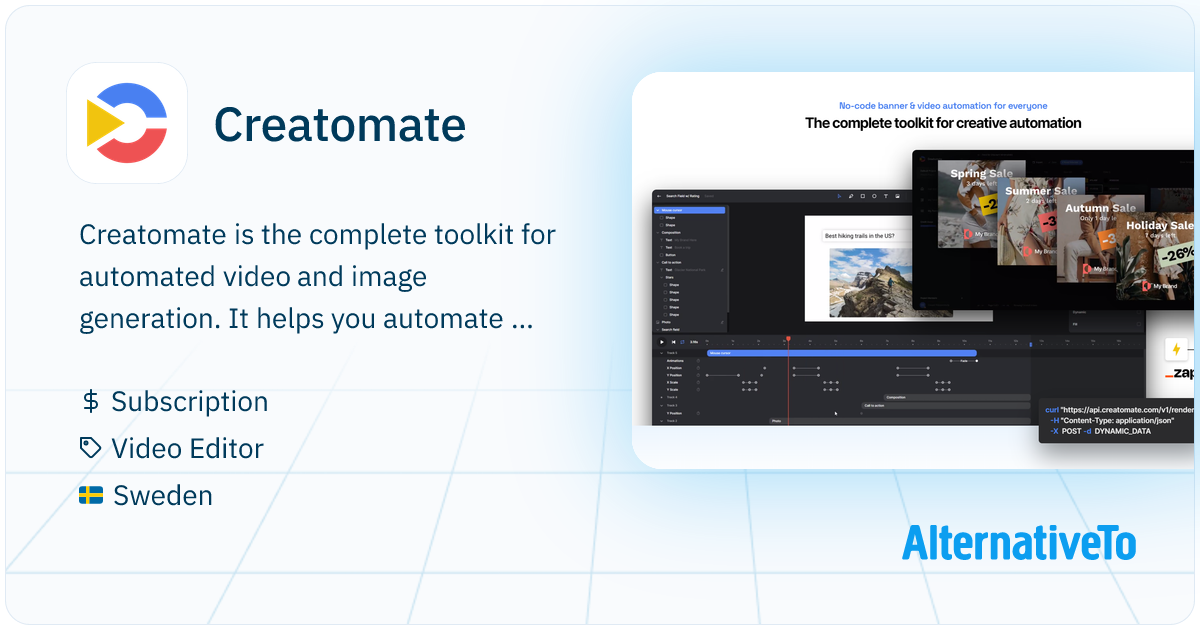Click the AlternativeTo logo
Viewport: 1200px width, 630px height.
pos(1019,545)
